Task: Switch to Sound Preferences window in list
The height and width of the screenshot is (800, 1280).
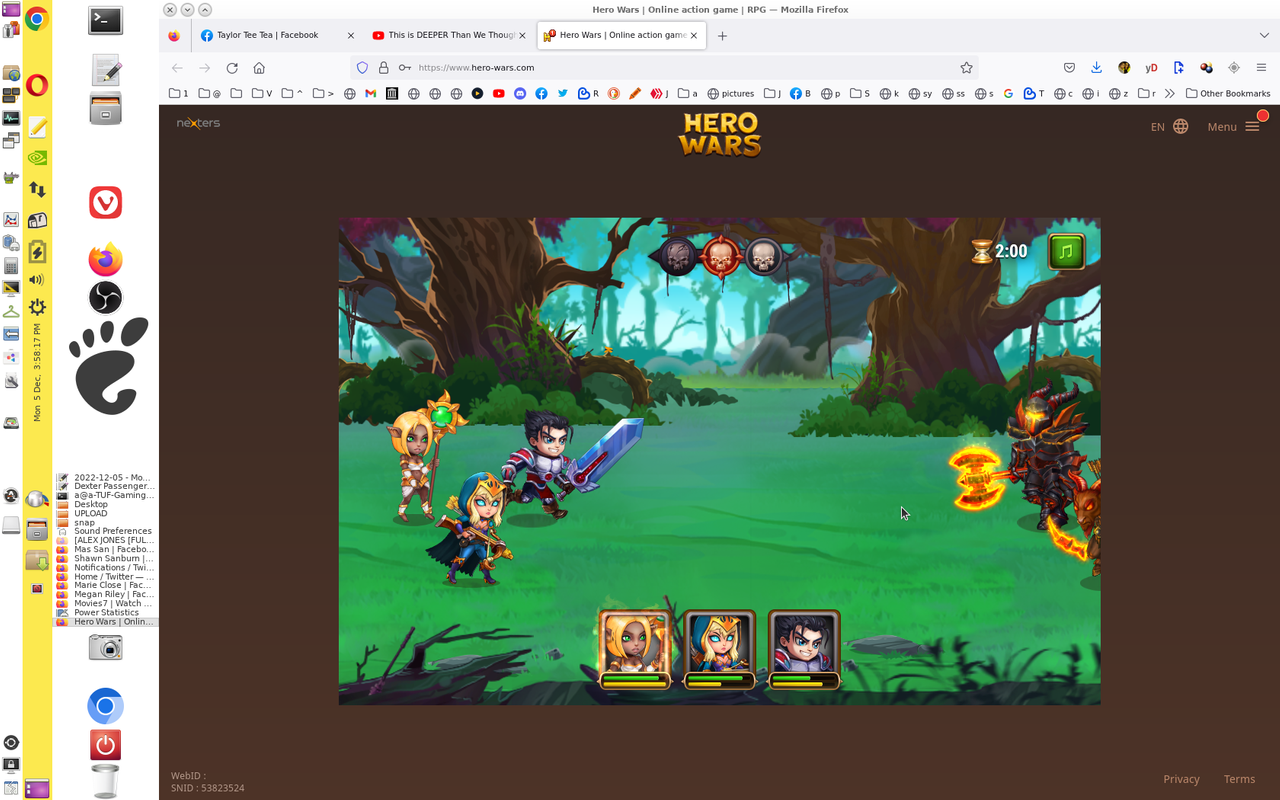Action: 107,532
